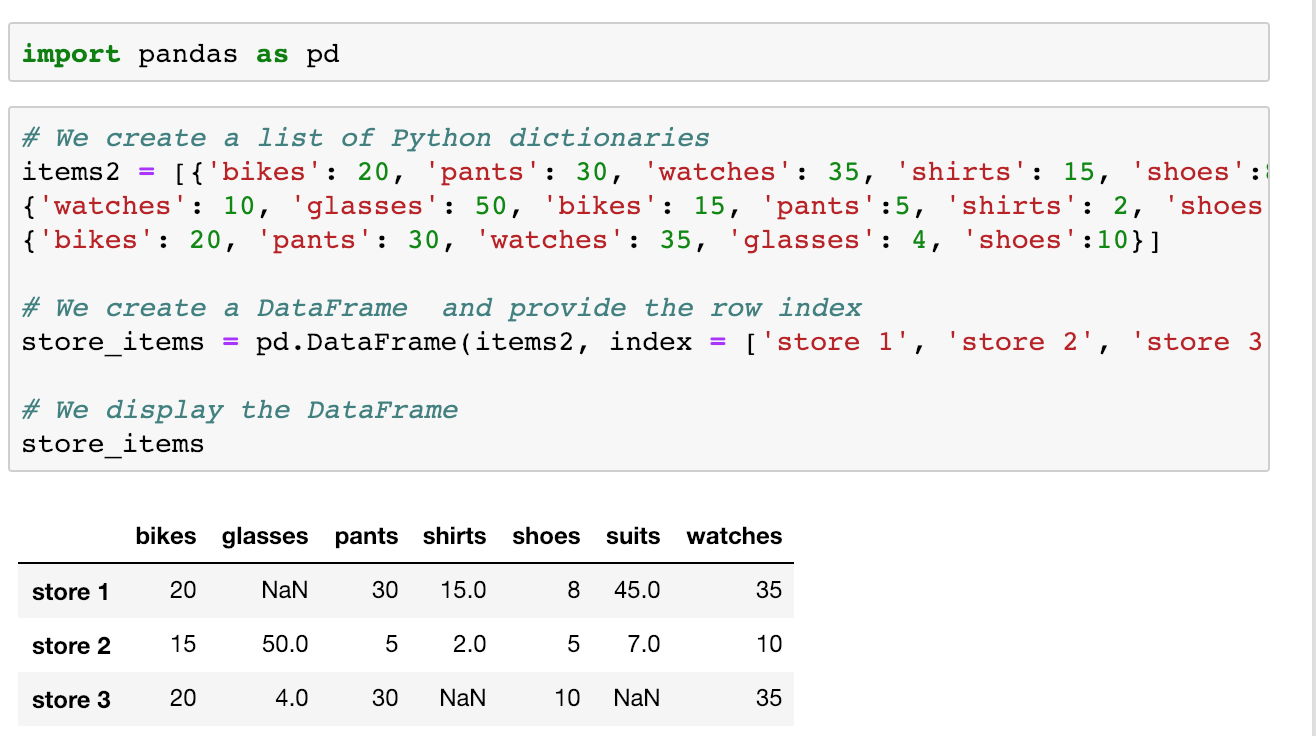
Task: Click the 45.0 suits value for store 1
Action: (637, 591)
